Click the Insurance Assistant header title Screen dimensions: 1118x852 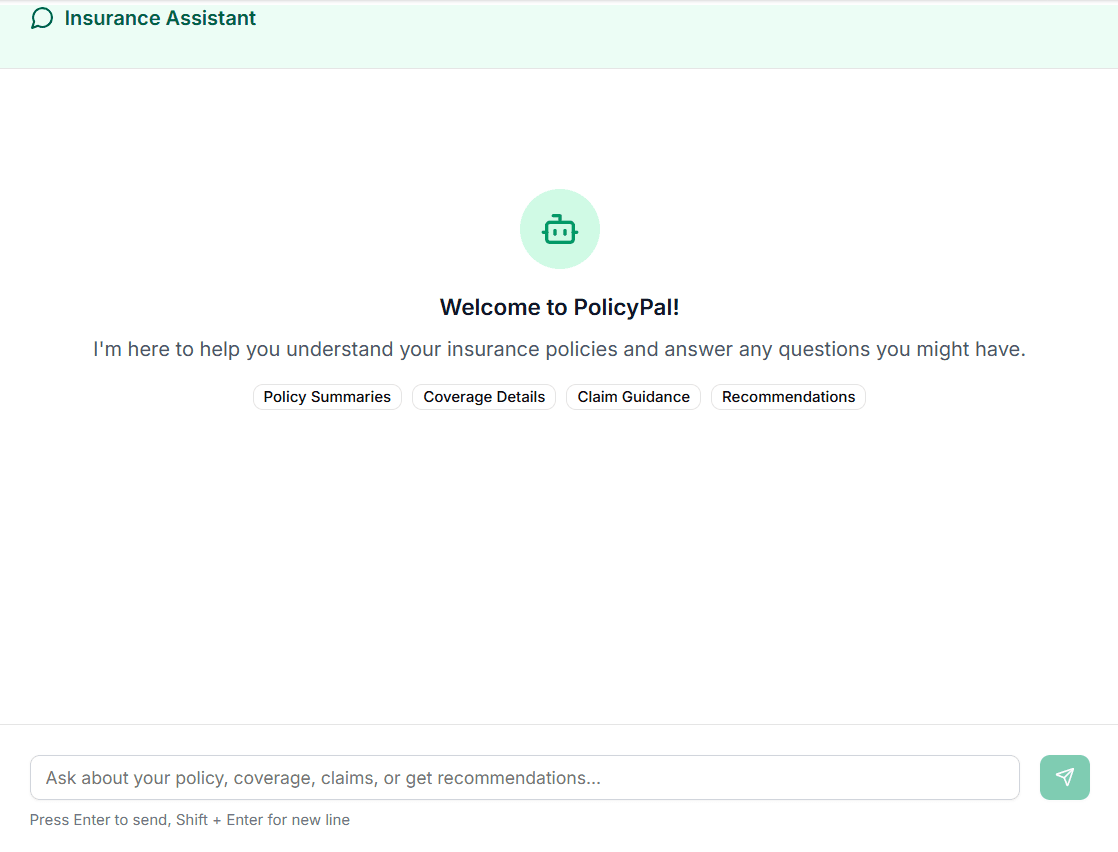(160, 18)
